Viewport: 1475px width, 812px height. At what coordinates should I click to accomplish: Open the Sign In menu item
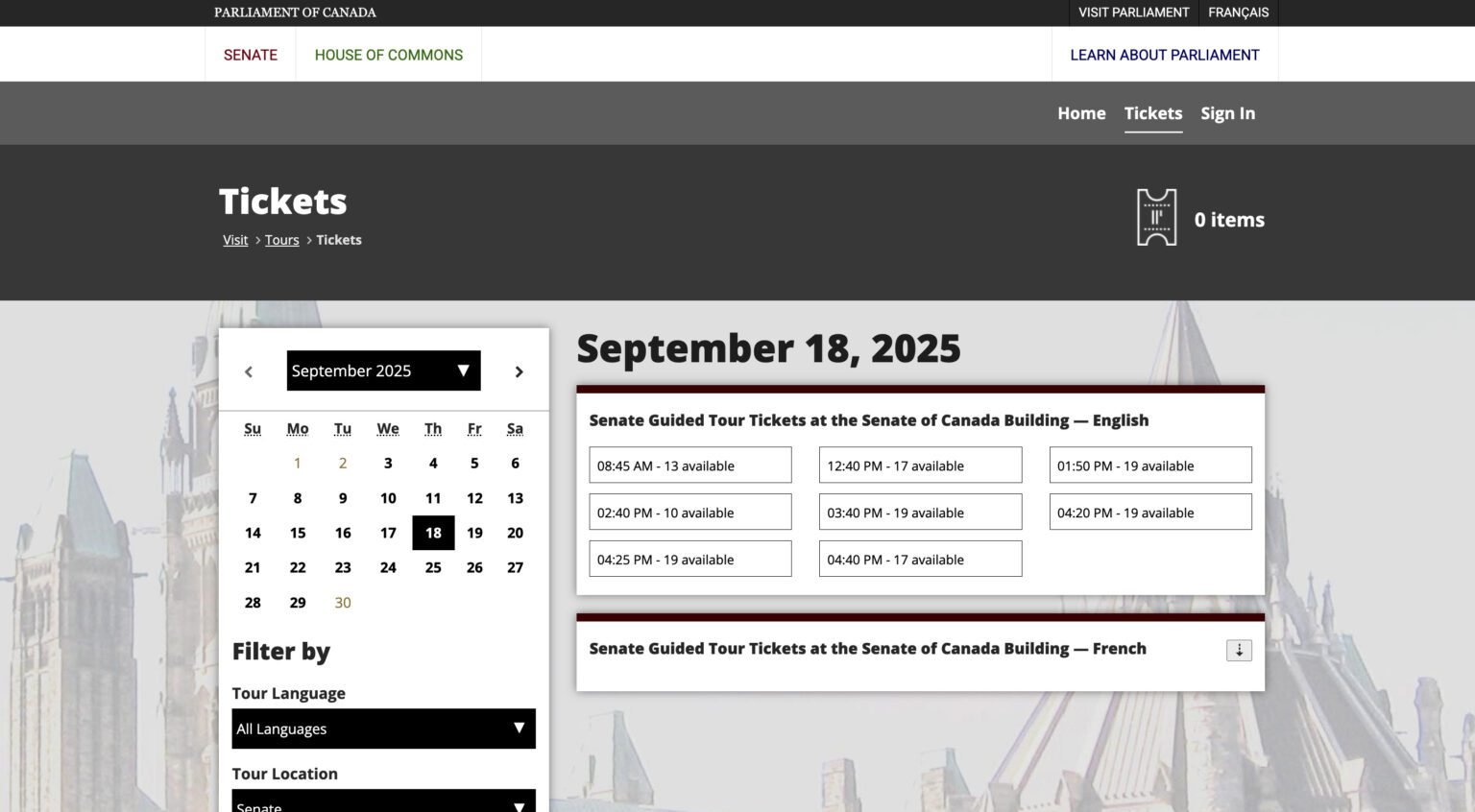1227,113
